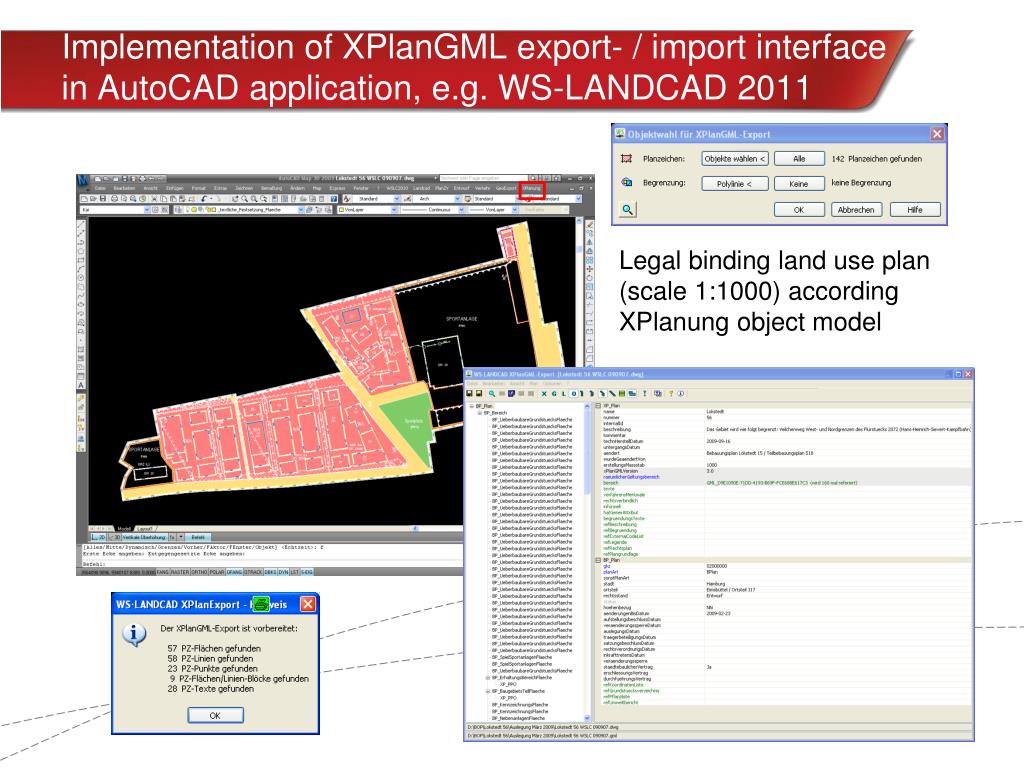The height and width of the screenshot is (768, 1024).
Task: Click 'raeumlicherGeltungsbereich' property row
Action: tap(784, 477)
